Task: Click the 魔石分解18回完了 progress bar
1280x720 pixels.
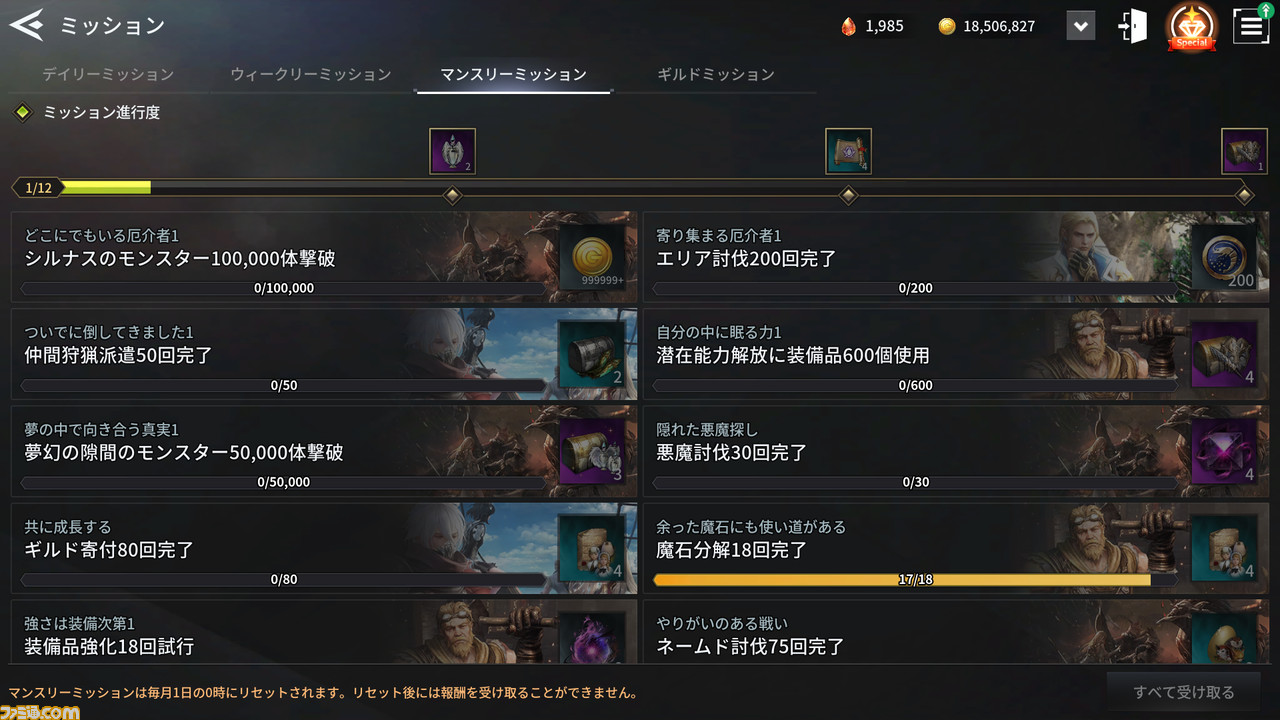Action: tap(915, 579)
